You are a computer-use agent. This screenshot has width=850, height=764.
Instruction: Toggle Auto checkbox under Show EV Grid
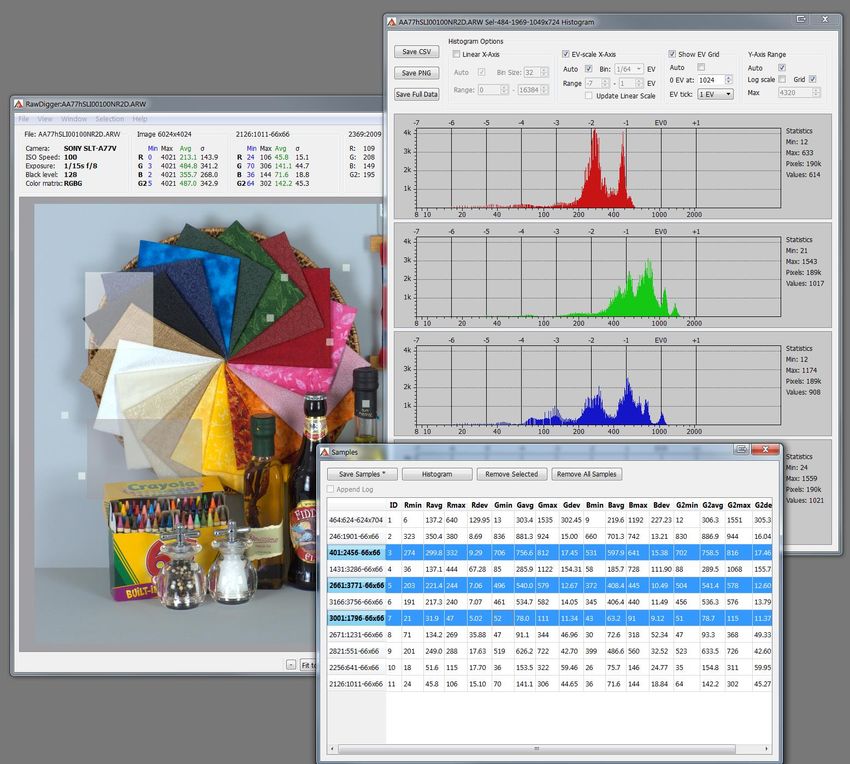(701, 67)
